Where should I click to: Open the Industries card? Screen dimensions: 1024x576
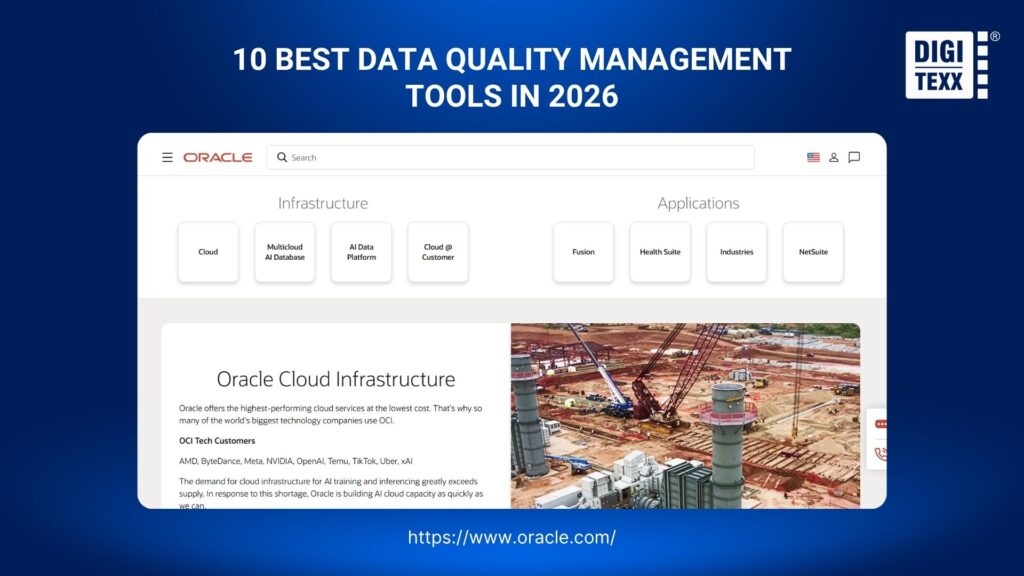737,252
